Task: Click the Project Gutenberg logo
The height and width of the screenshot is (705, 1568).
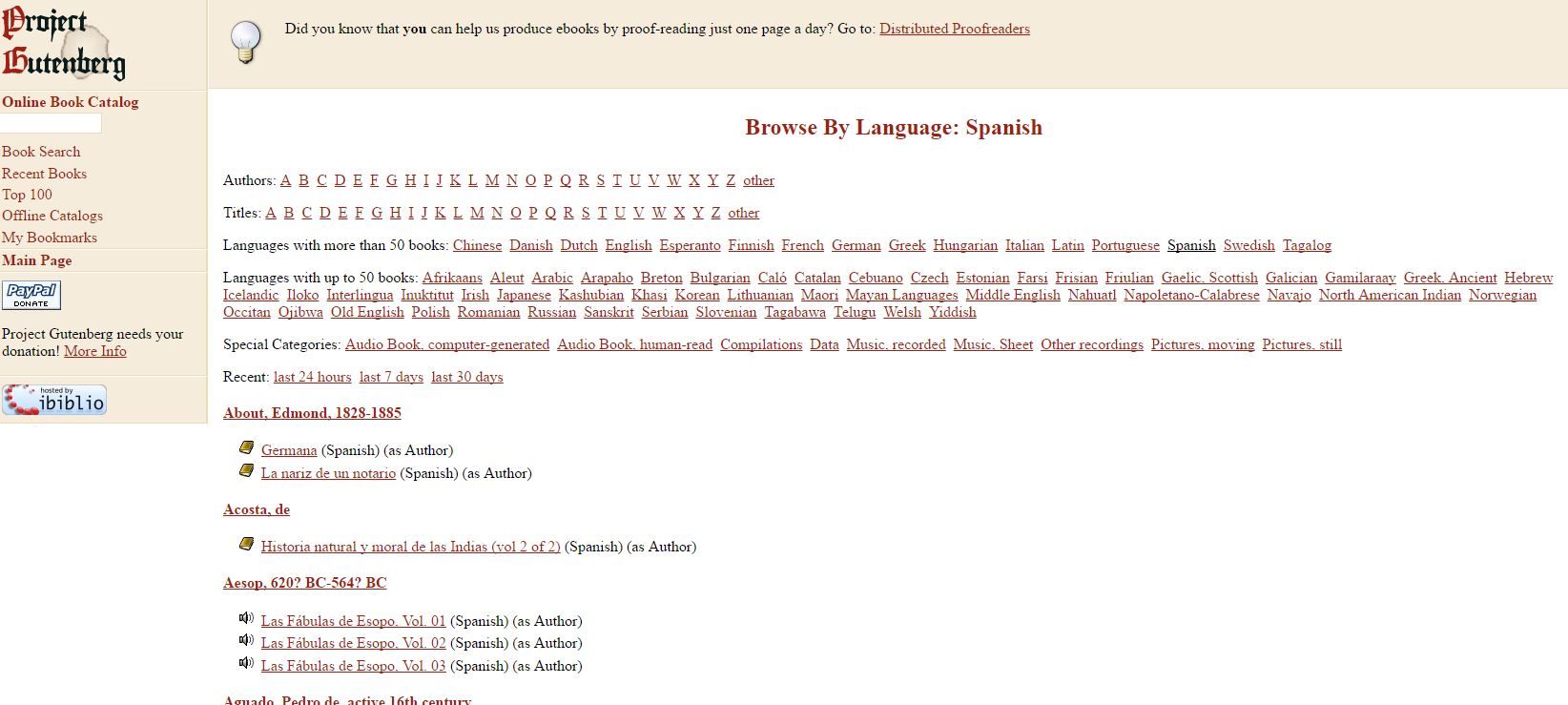Action: 64,44
